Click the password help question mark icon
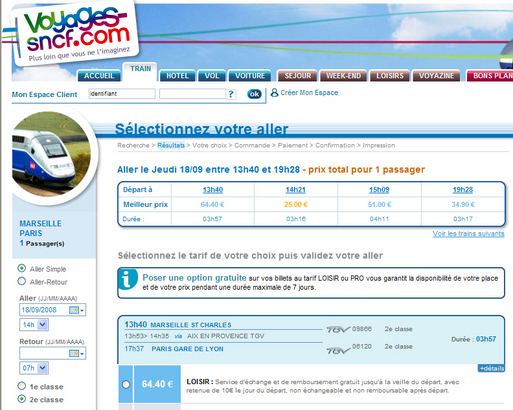 [x=231, y=94]
